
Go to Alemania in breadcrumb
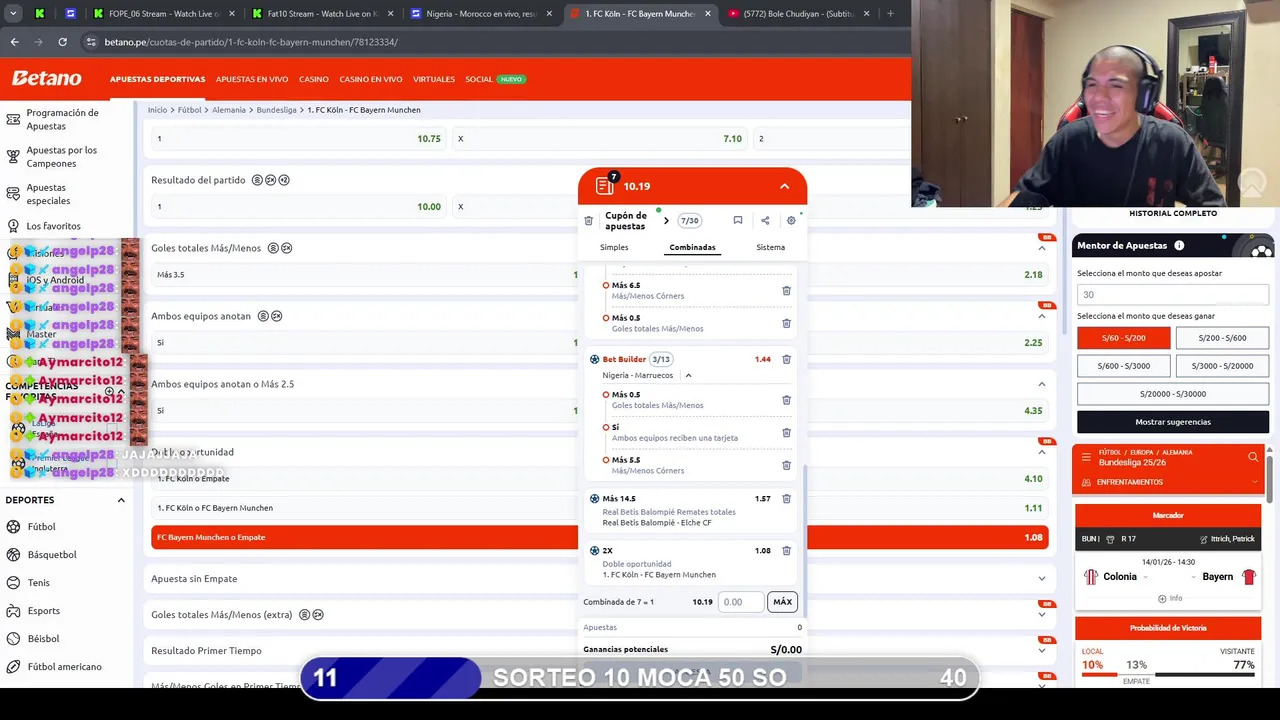(229, 110)
